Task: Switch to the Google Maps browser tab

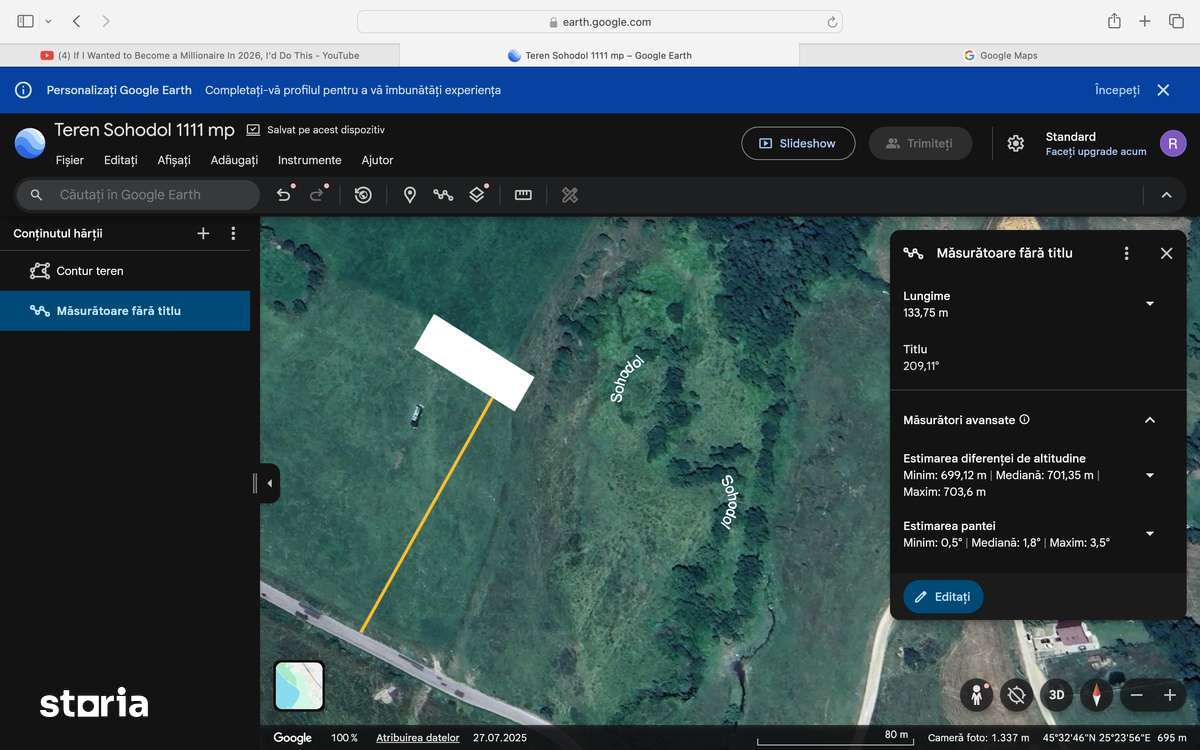Action: coord(999,56)
